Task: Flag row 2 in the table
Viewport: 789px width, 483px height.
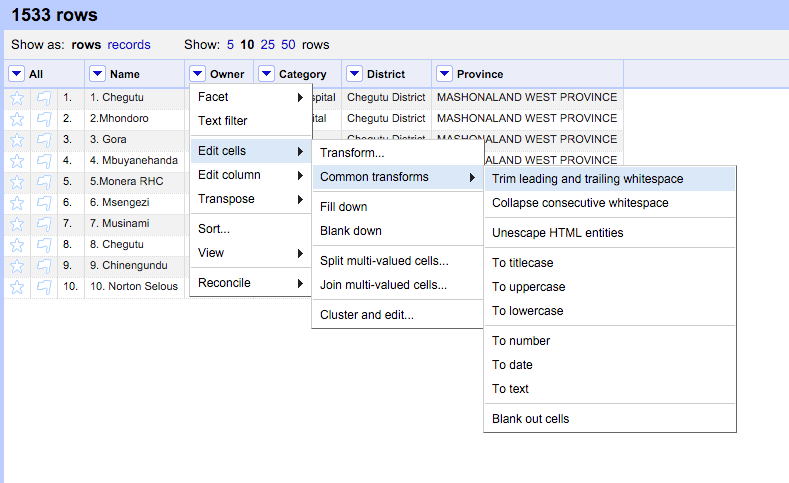Action: tap(43, 118)
